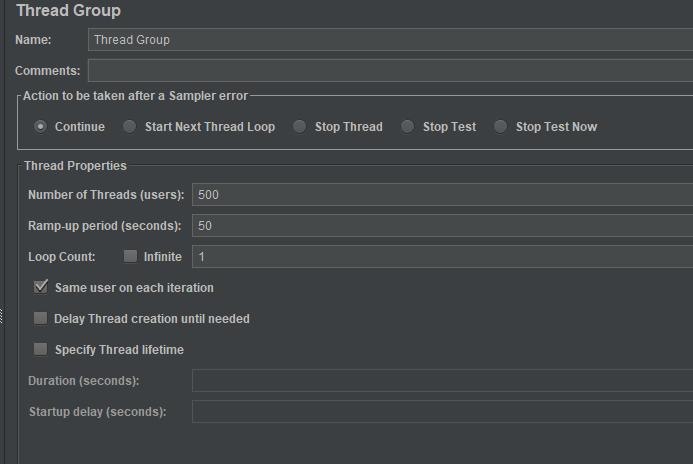Click the Name: label
This screenshot has width=693, height=464.
(x=33, y=40)
